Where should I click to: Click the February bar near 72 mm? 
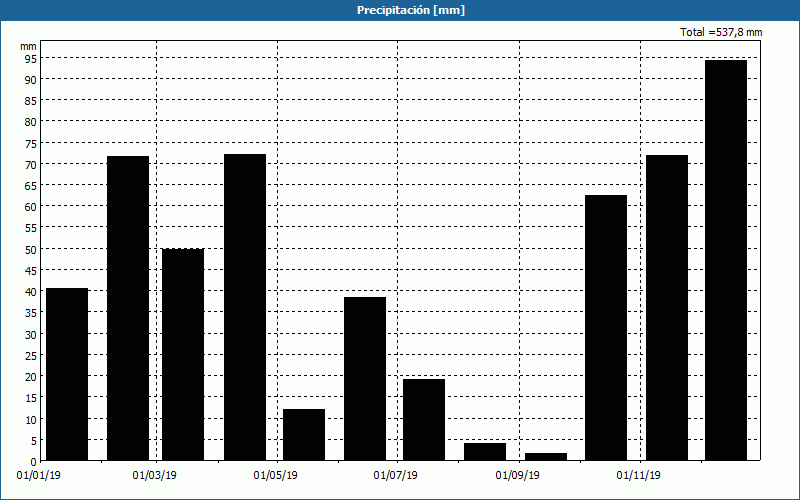[128, 308]
